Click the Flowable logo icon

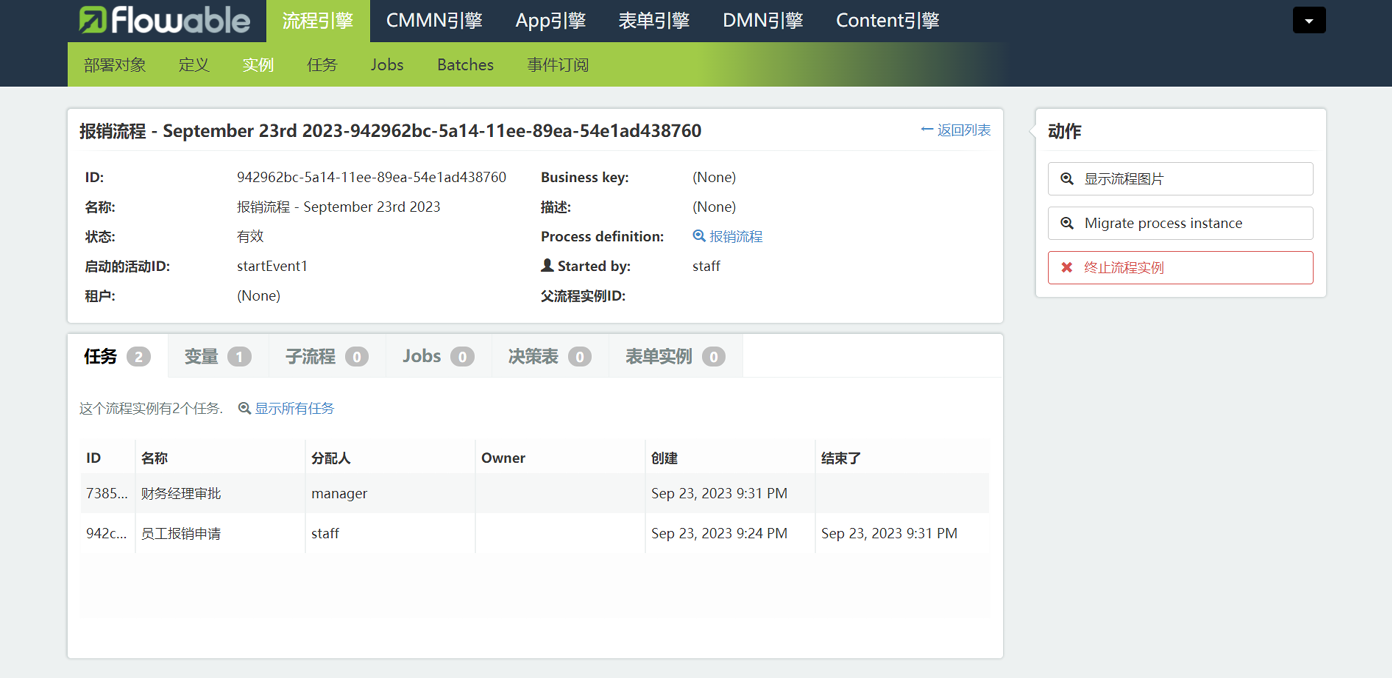point(93,20)
